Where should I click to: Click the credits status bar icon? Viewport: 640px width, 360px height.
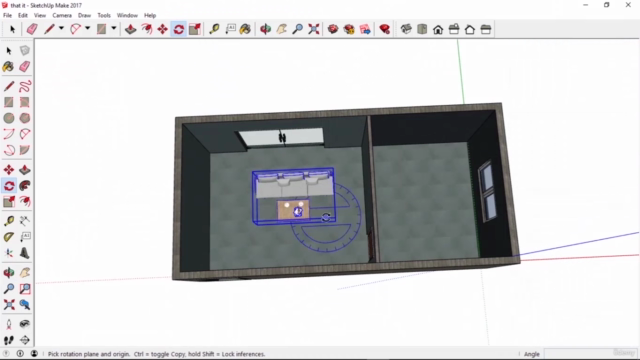(20, 353)
